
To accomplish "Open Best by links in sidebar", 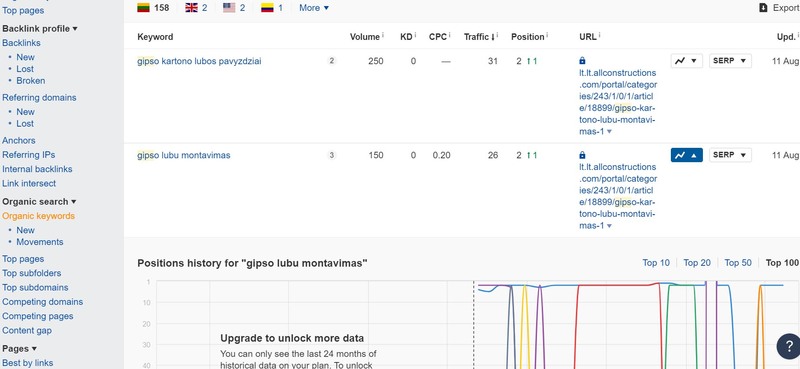I will [28, 363].
